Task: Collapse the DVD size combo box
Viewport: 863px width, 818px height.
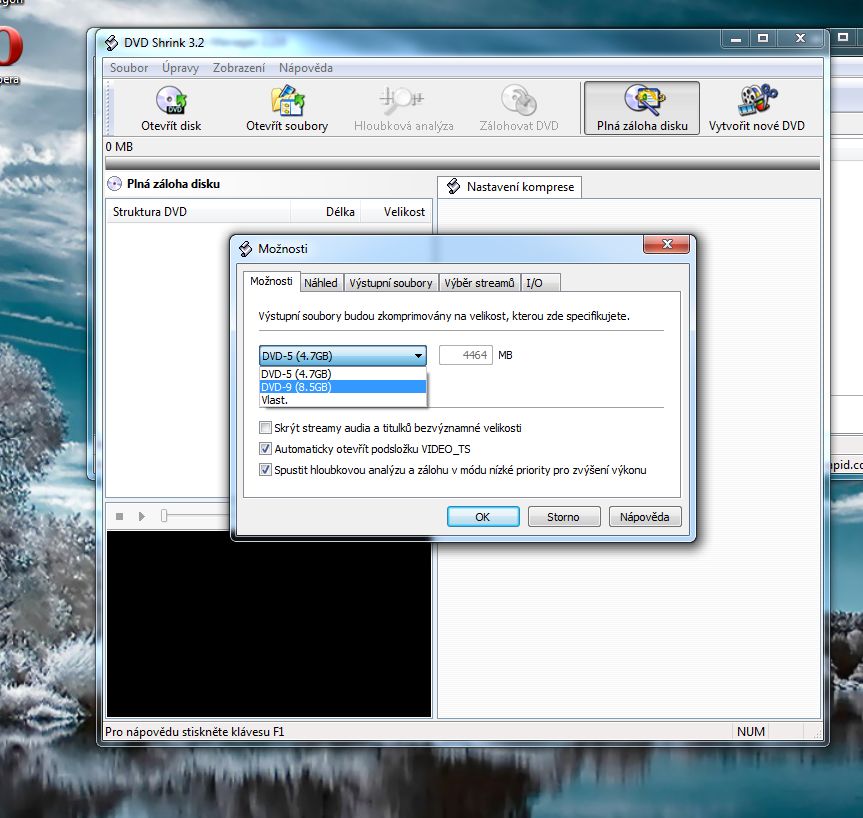Action: coord(342,356)
